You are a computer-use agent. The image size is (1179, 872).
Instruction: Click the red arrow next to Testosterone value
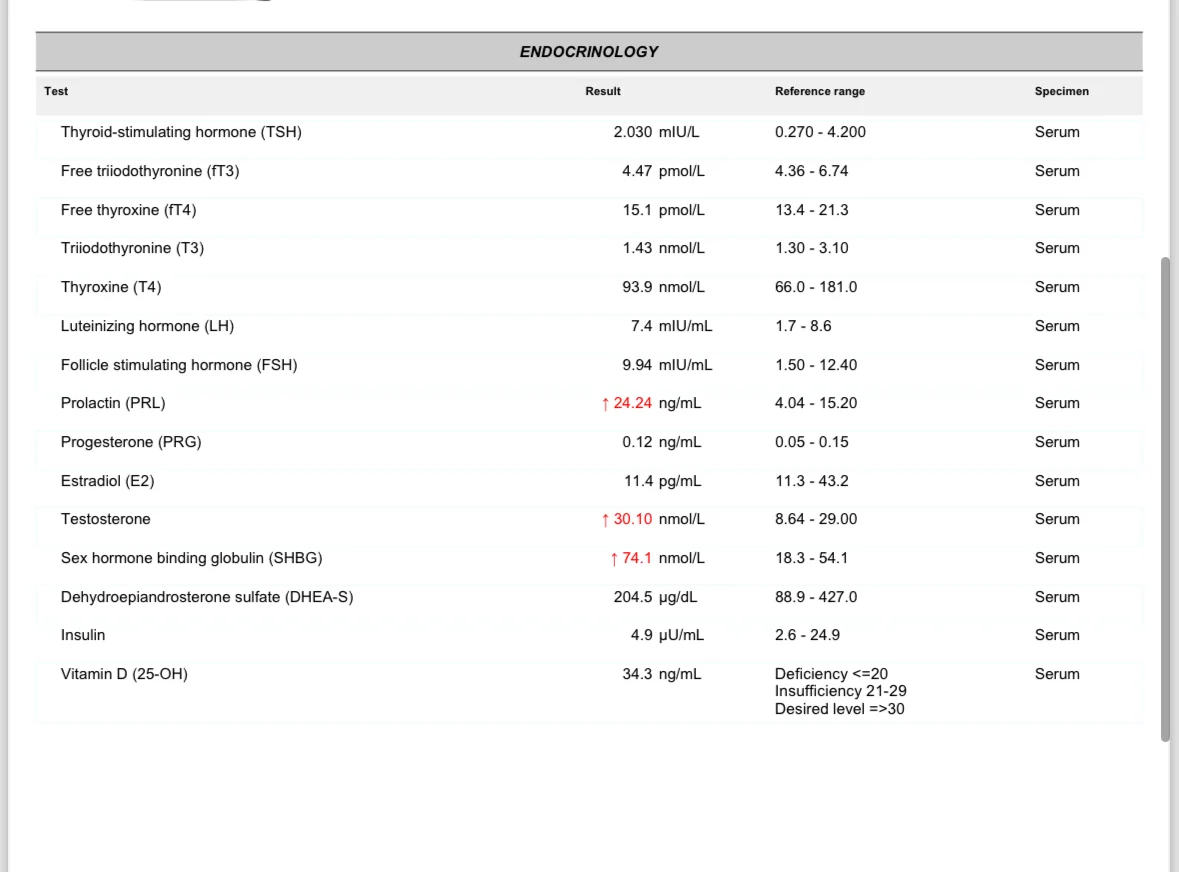coord(605,520)
